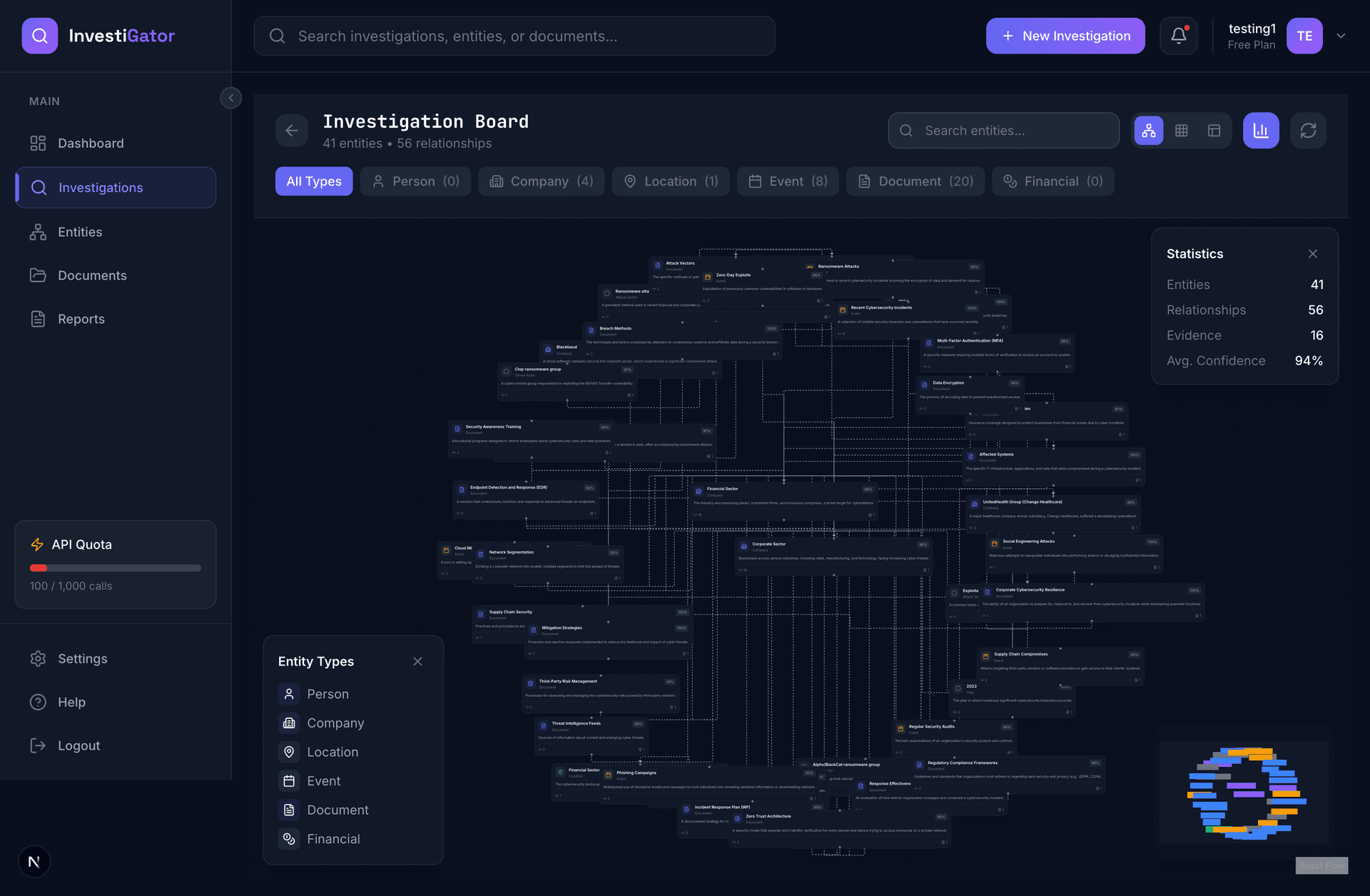Screen dimensions: 1370x896
Task: Click the notification bell icon
Action: (1178, 36)
